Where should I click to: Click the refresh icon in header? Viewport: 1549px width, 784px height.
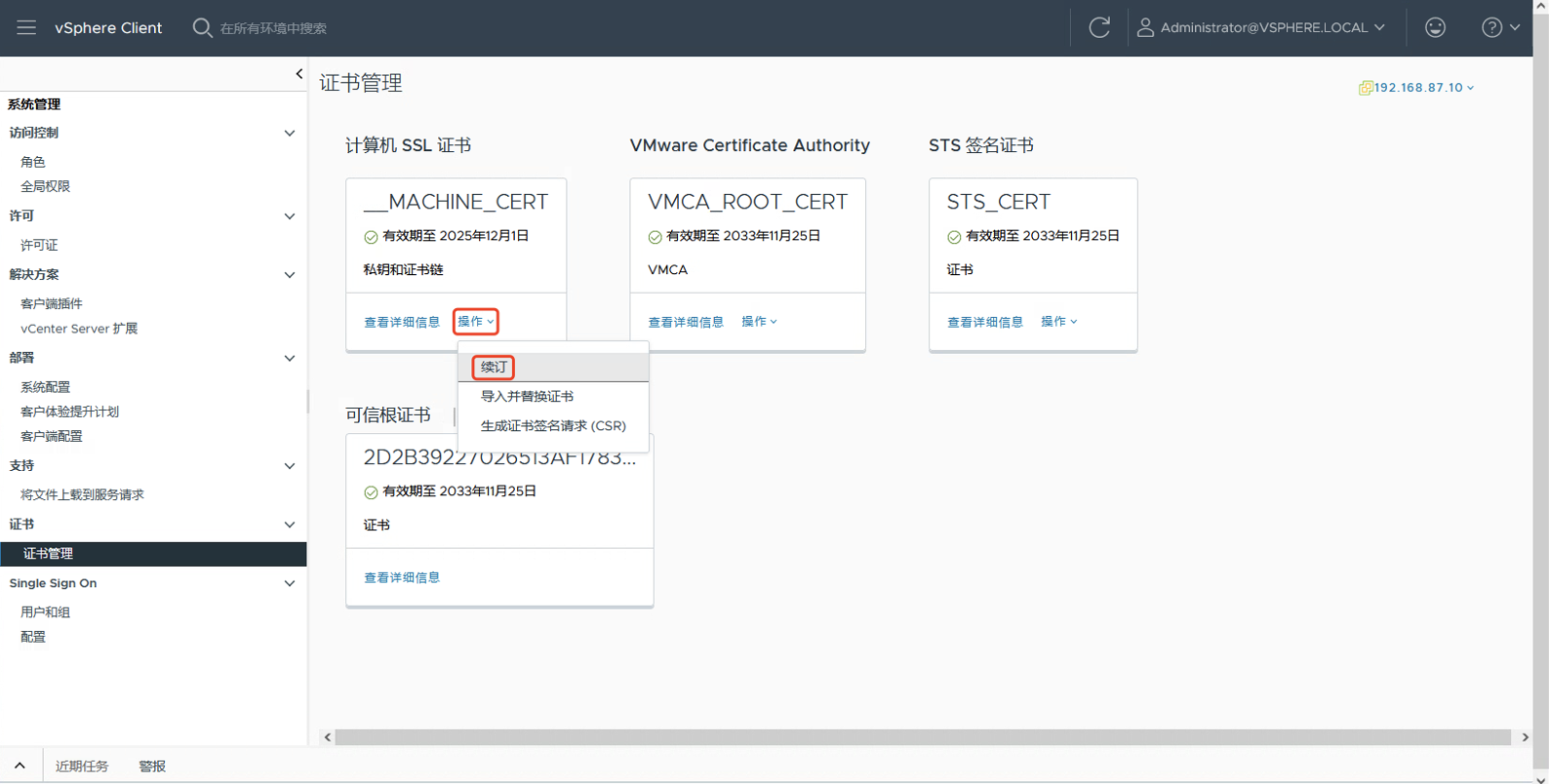point(1099,27)
